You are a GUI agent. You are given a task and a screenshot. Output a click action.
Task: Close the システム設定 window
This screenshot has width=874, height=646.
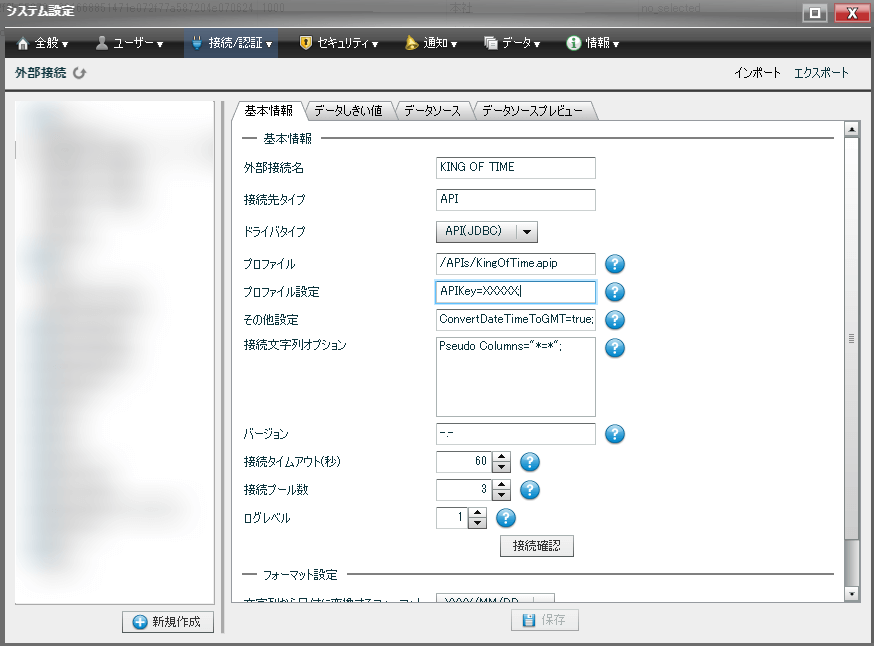pos(851,13)
